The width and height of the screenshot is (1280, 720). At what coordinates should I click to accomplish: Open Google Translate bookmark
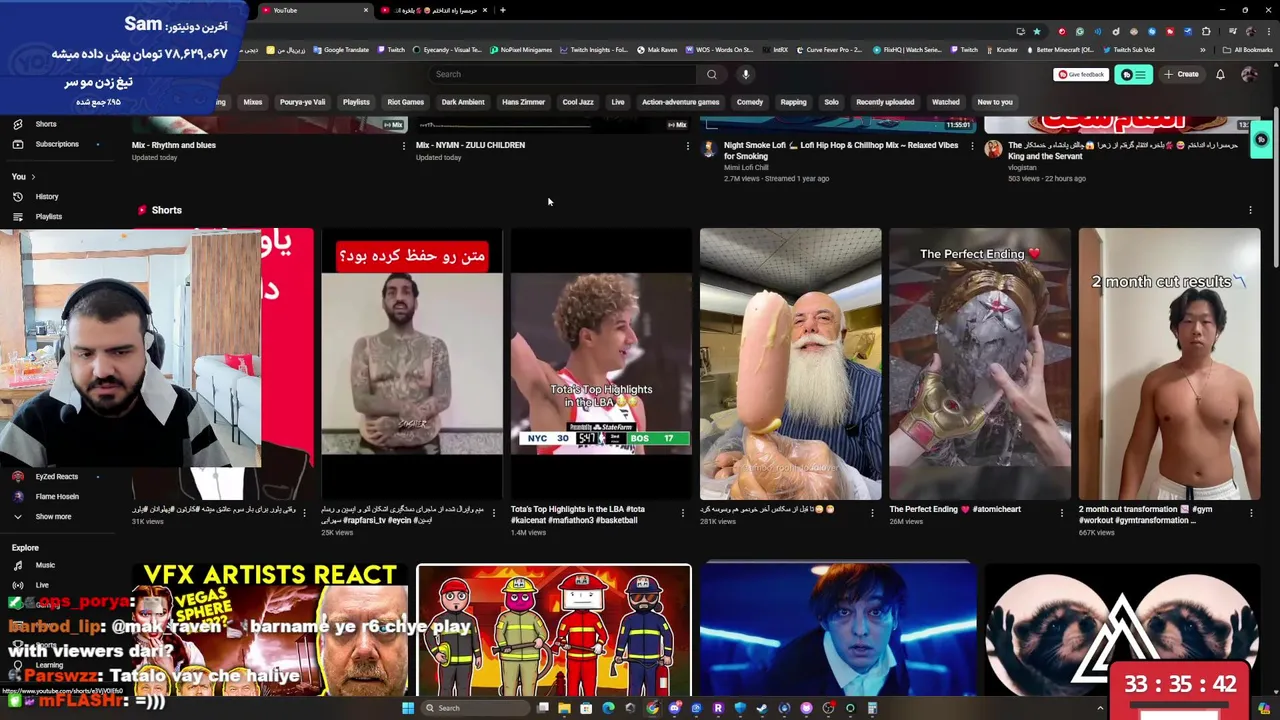click(x=340, y=50)
